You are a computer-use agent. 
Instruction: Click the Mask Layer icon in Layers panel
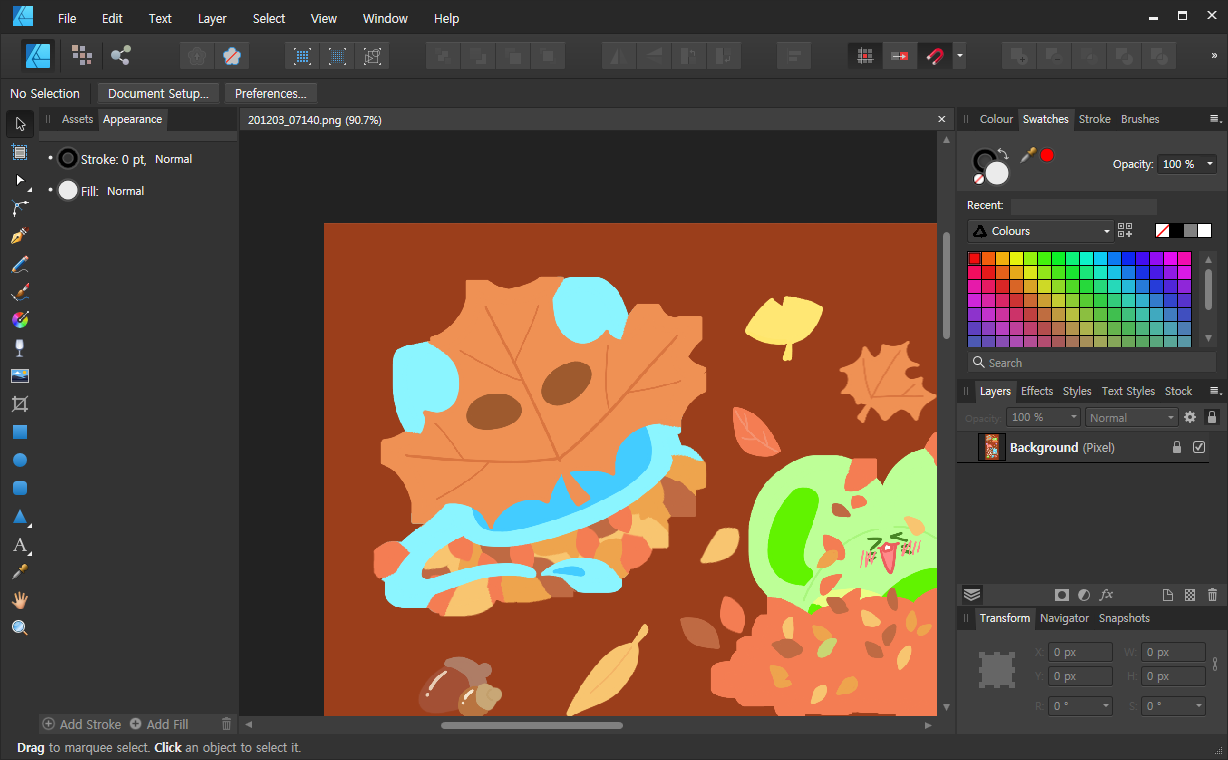1062,594
